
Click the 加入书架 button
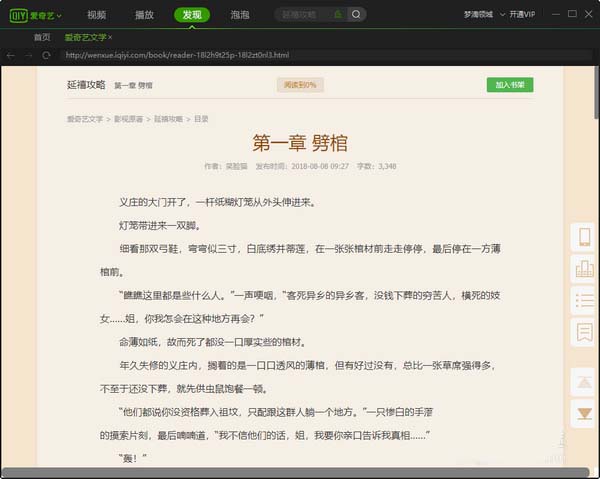point(510,85)
